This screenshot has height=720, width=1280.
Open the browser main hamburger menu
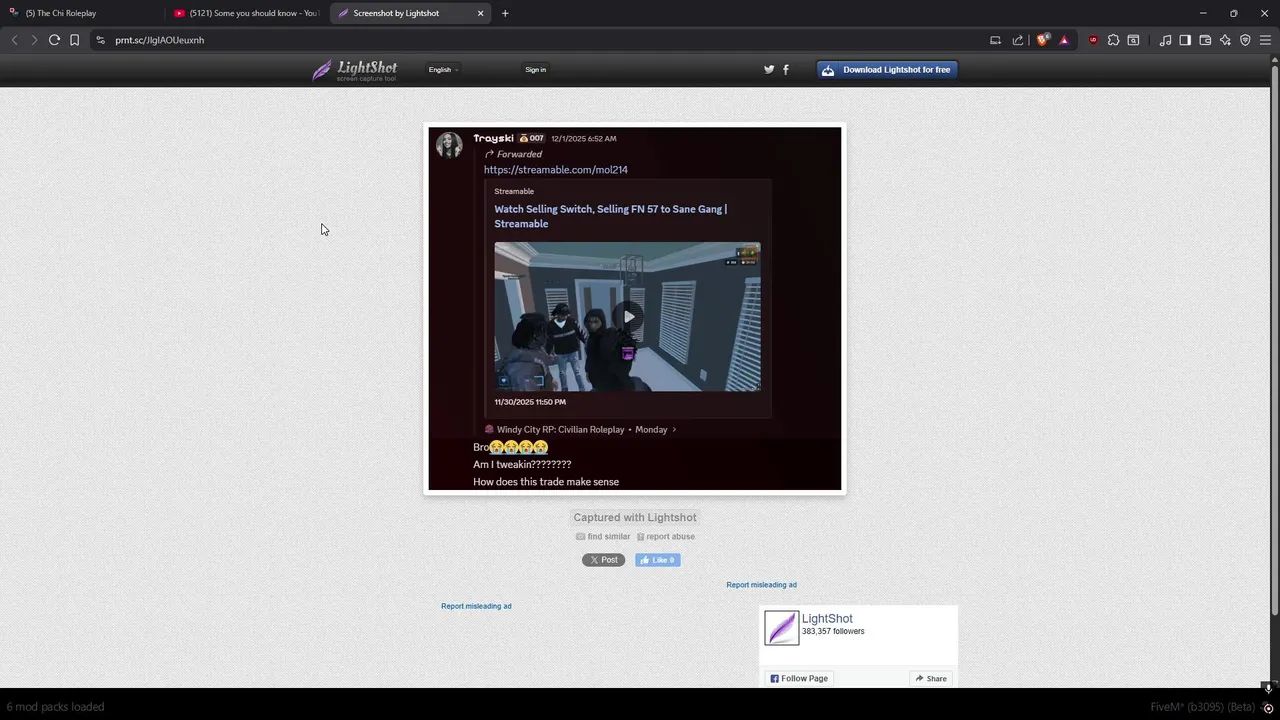tap(1266, 40)
